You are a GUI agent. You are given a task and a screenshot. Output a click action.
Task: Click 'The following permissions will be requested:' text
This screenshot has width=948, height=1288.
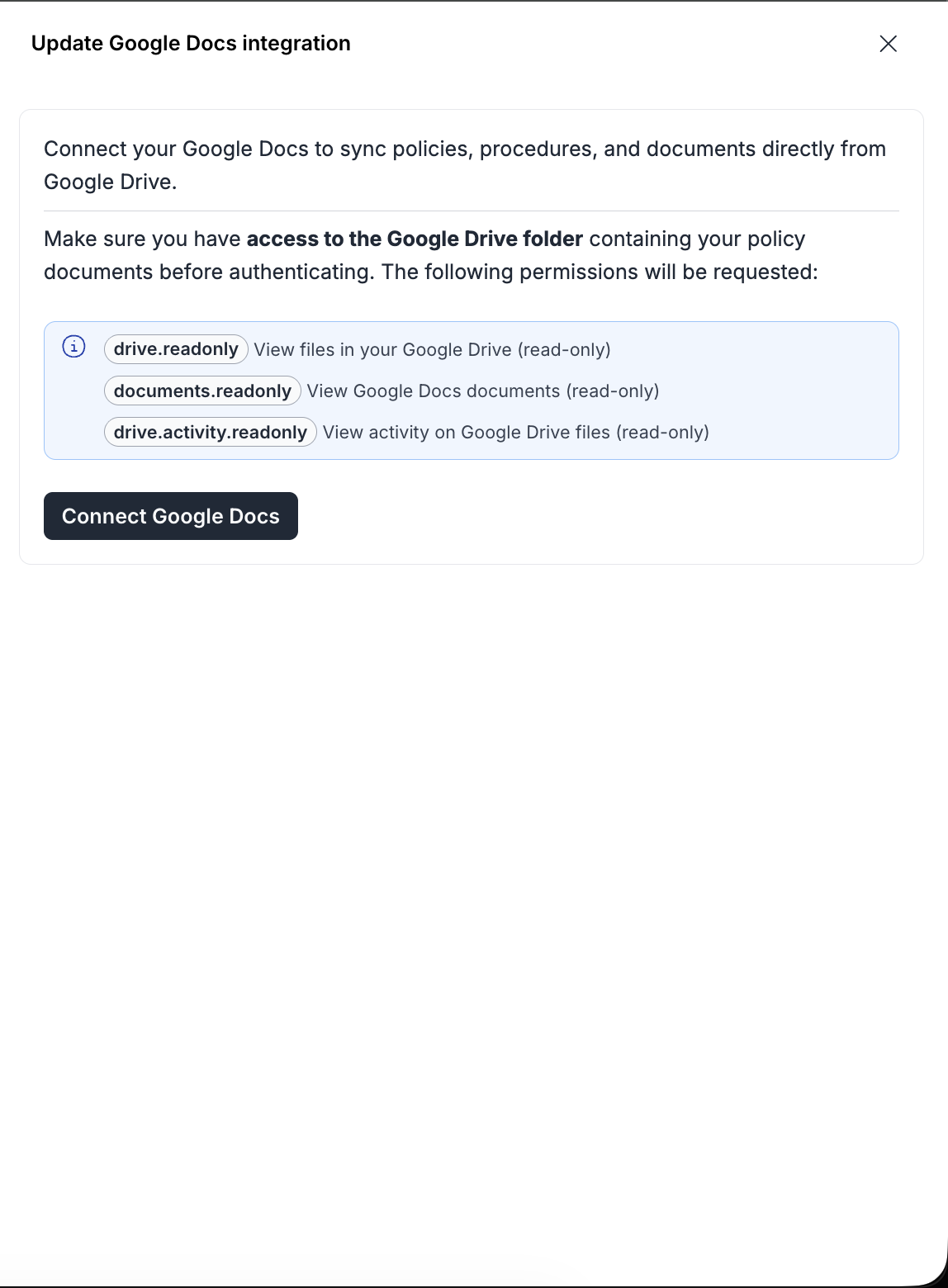[x=600, y=272]
